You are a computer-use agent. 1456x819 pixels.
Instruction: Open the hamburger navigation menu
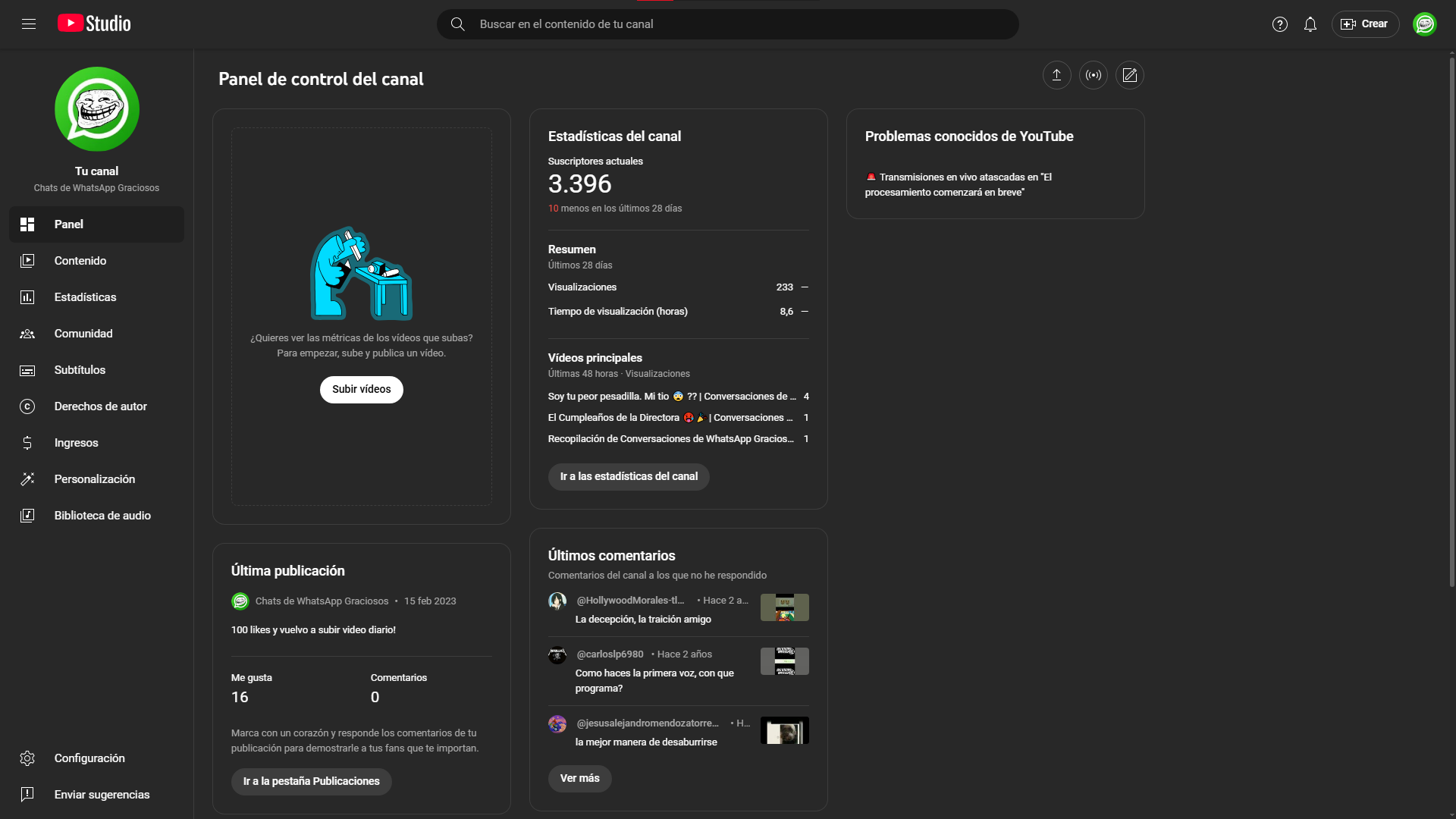[29, 24]
